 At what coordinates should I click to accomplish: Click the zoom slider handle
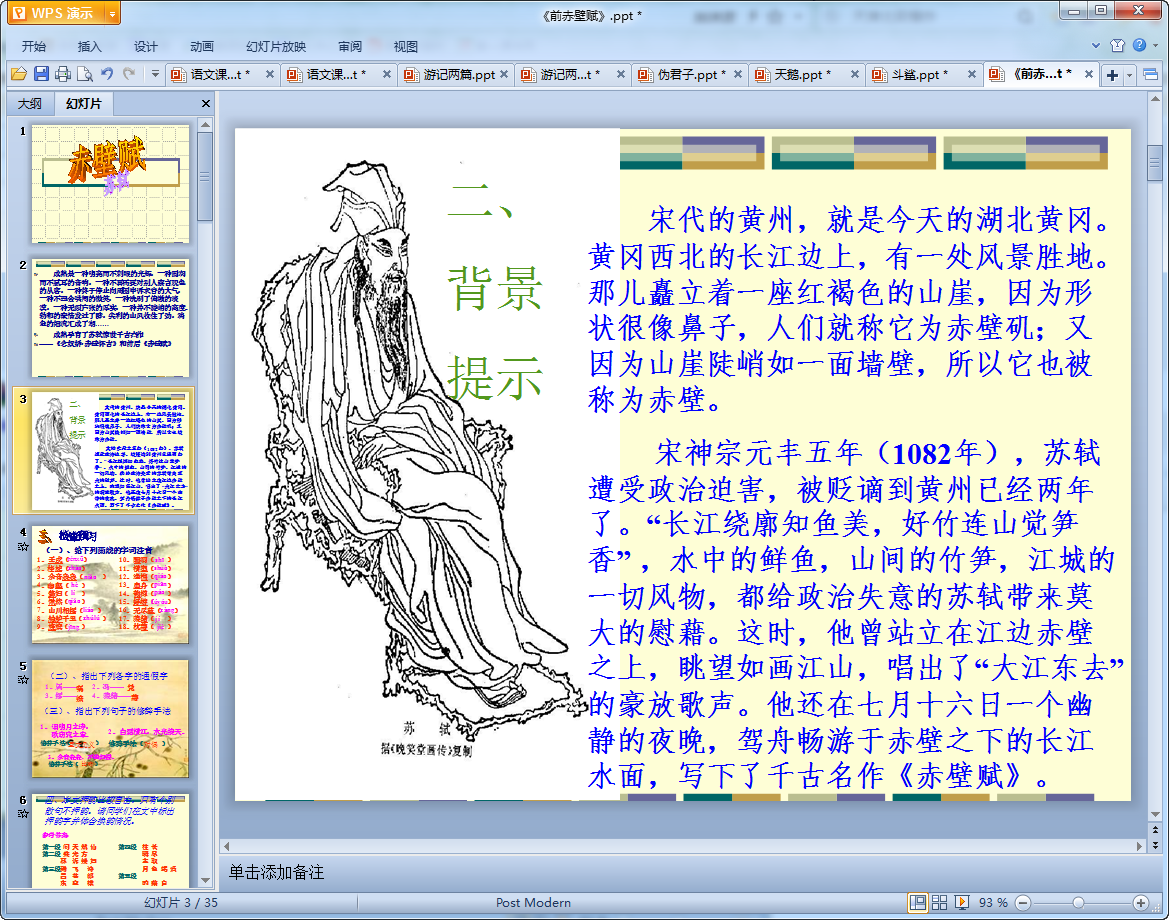click(1078, 903)
